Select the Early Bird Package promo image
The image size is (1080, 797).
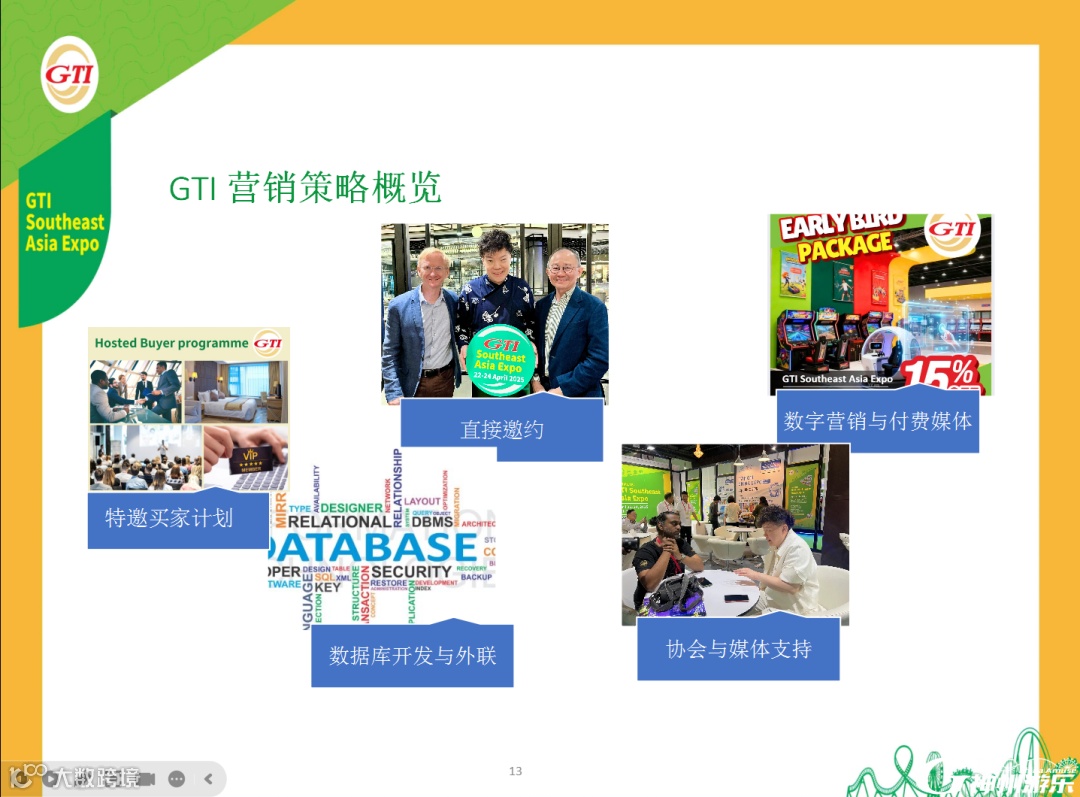coord(881,304)
